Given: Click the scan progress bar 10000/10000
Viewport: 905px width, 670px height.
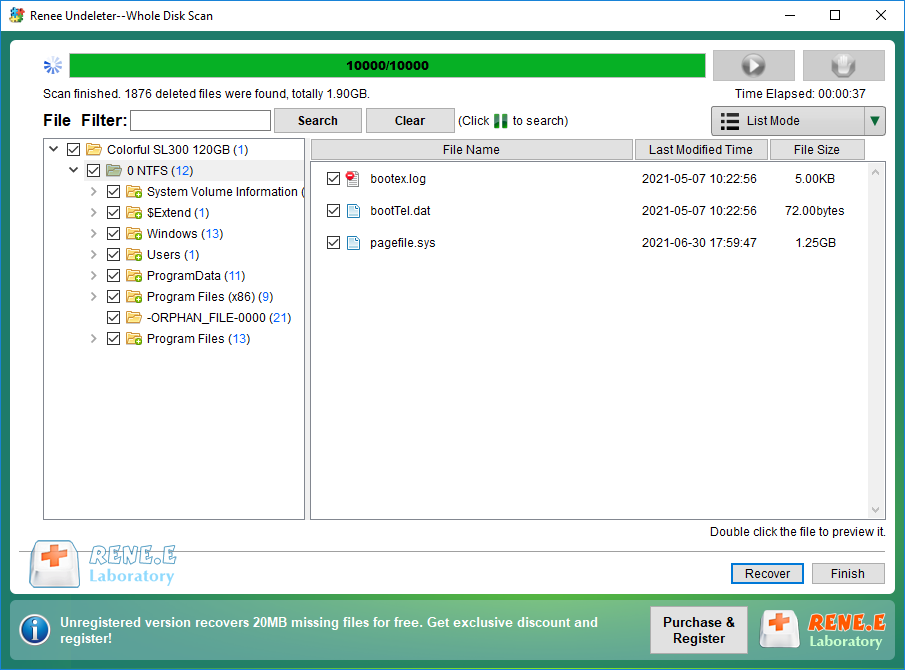Looking at the screenshot, I should pos(387,65).
